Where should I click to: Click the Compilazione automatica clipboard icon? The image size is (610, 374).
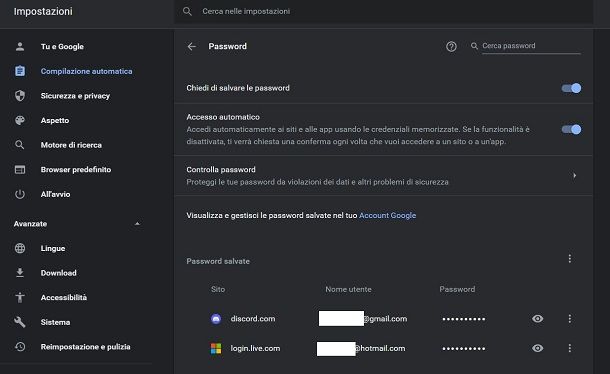(20, 71)
